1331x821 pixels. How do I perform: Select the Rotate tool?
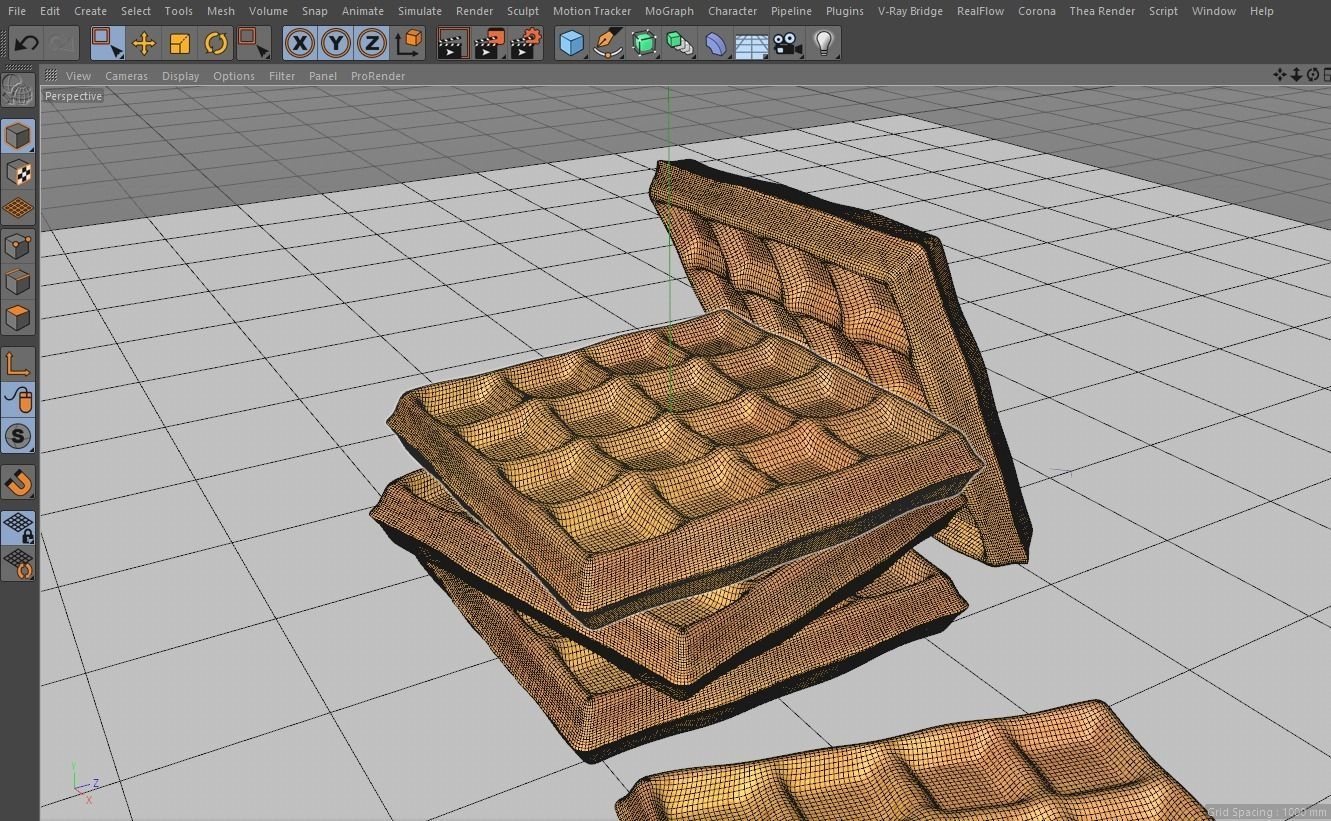215,43
